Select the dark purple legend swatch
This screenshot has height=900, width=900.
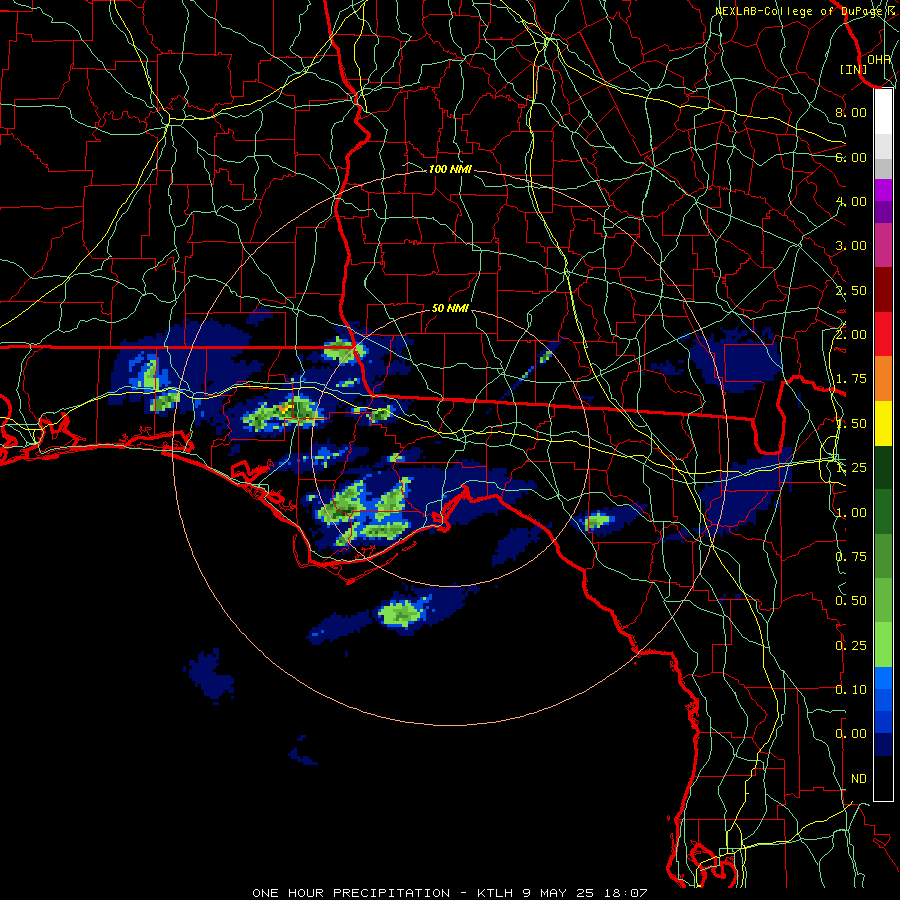click(883, 212)
